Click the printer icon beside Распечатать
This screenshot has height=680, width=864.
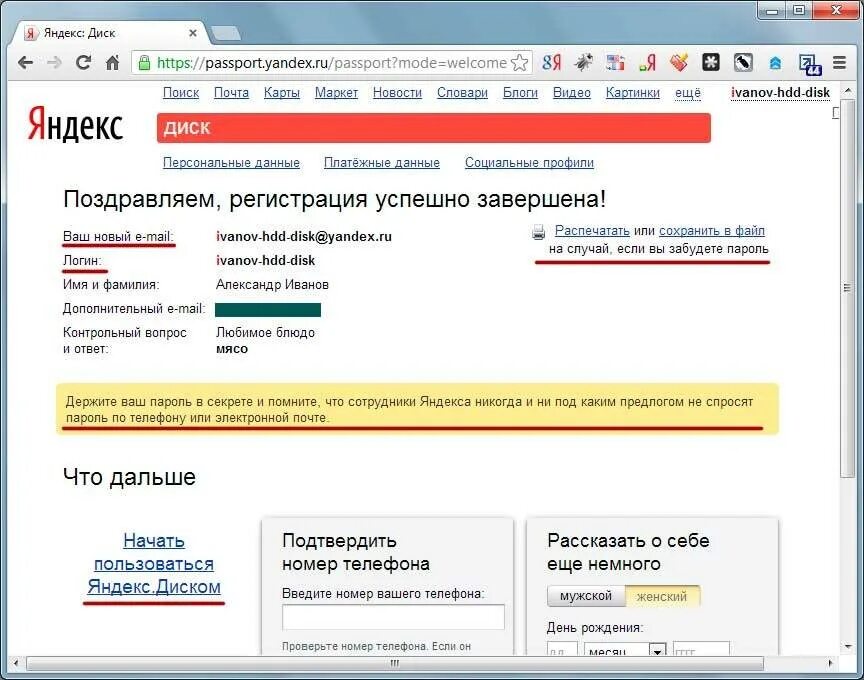point(539,232)
